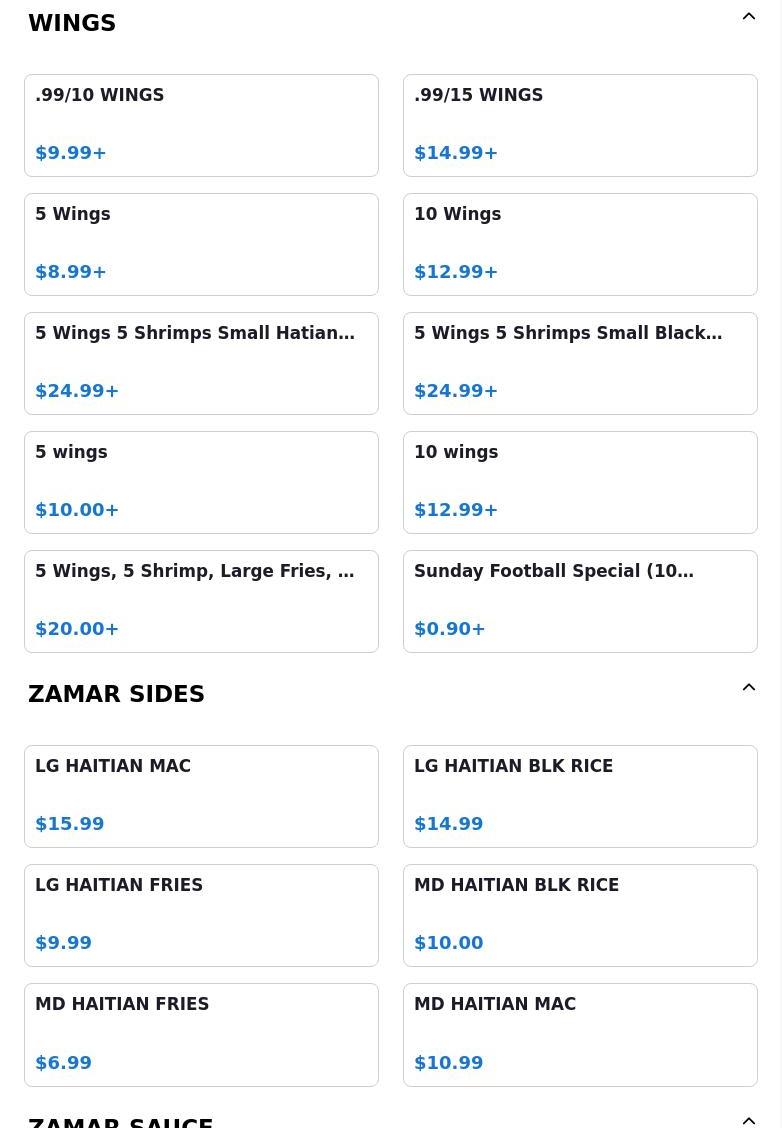Add LG HAITIAN MAC side
782x1128 pixels.
pyautogui.click(x=201, y=796)
